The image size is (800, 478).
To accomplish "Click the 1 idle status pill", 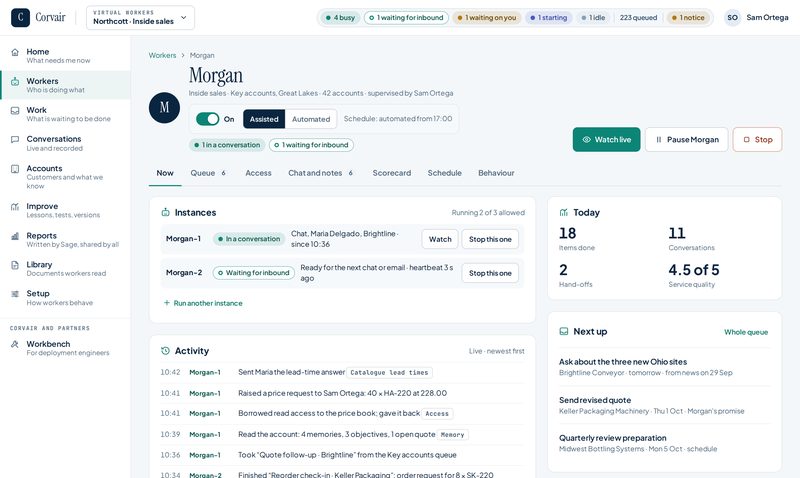I will pos(593,18).
